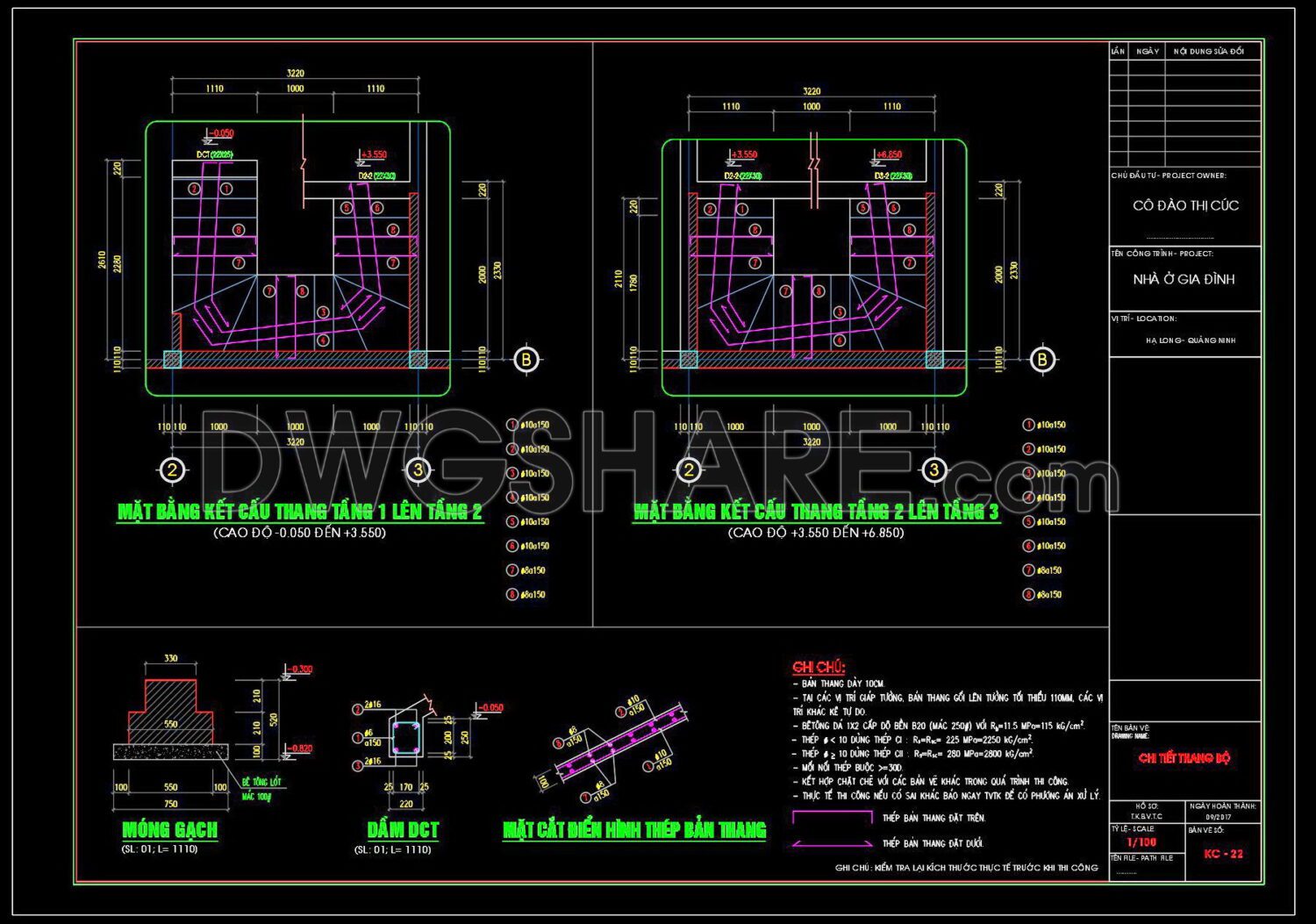Click the 'TÊN FILE - PATH FILE' label
Screen dimensions: 1316x924
pyautogui.click(x=1141, y=858)
